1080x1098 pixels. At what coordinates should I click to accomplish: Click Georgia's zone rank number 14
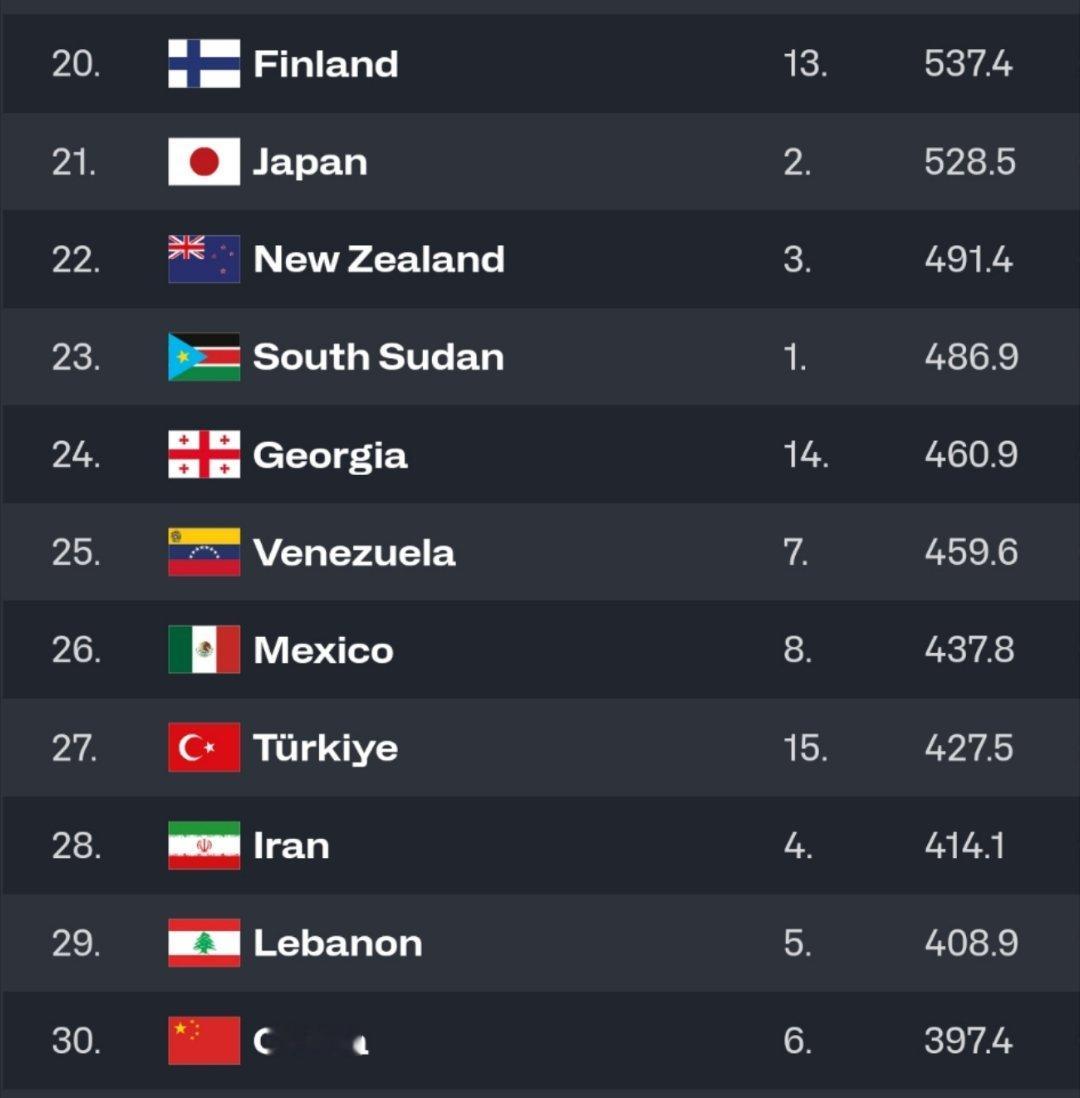(806, 455)
